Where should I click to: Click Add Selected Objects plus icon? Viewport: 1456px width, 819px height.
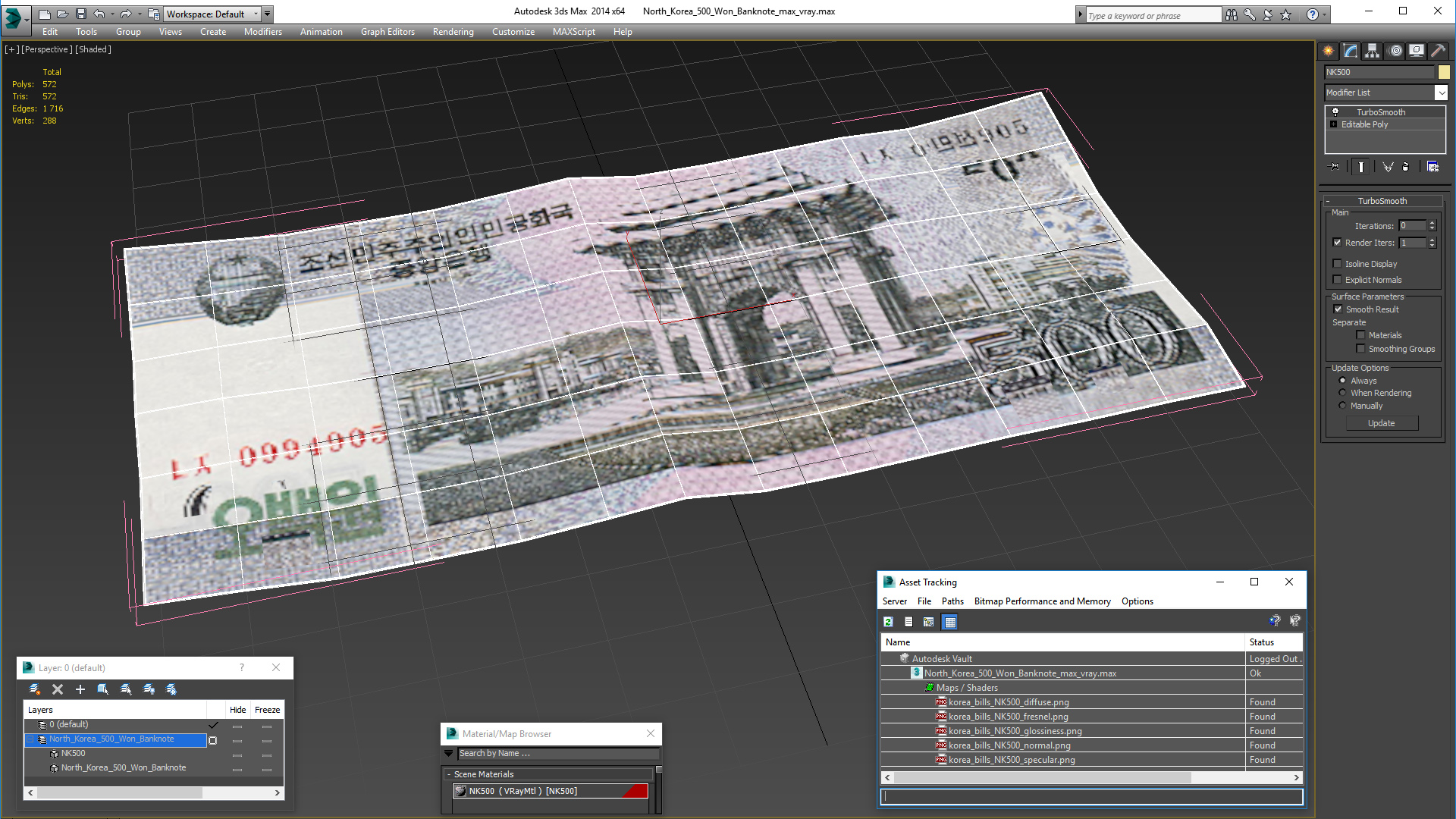click(80, 689)
